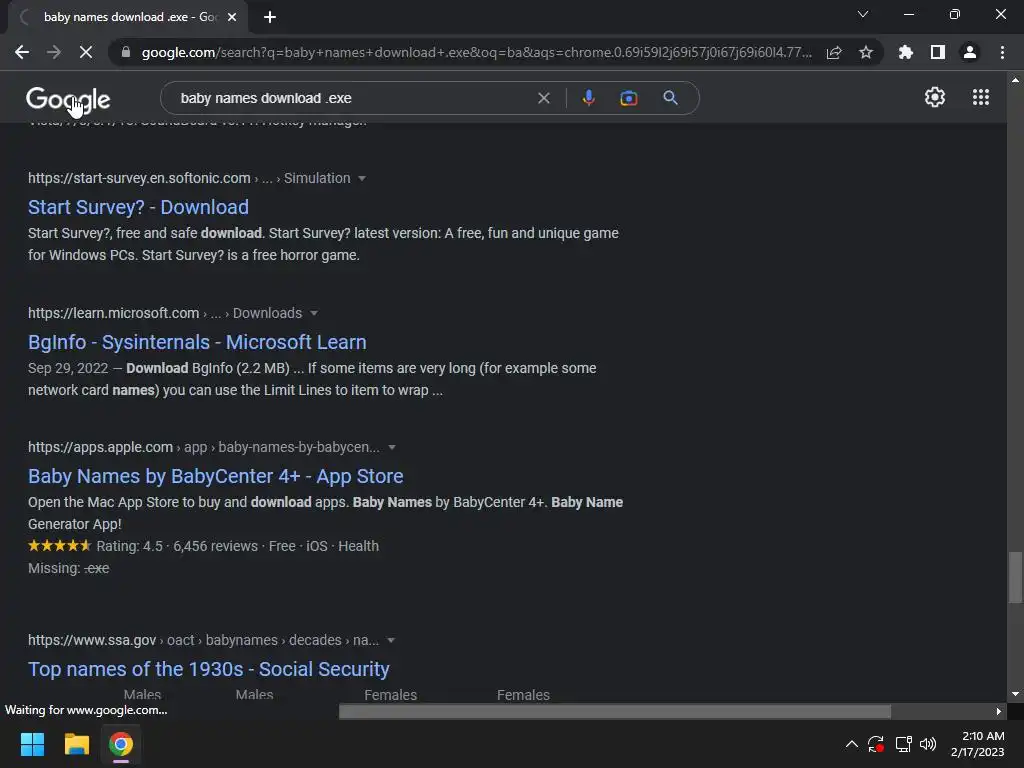
Task: Open Top names of the 1930s result
Action: pyautogui.click(x=209, y=669)
